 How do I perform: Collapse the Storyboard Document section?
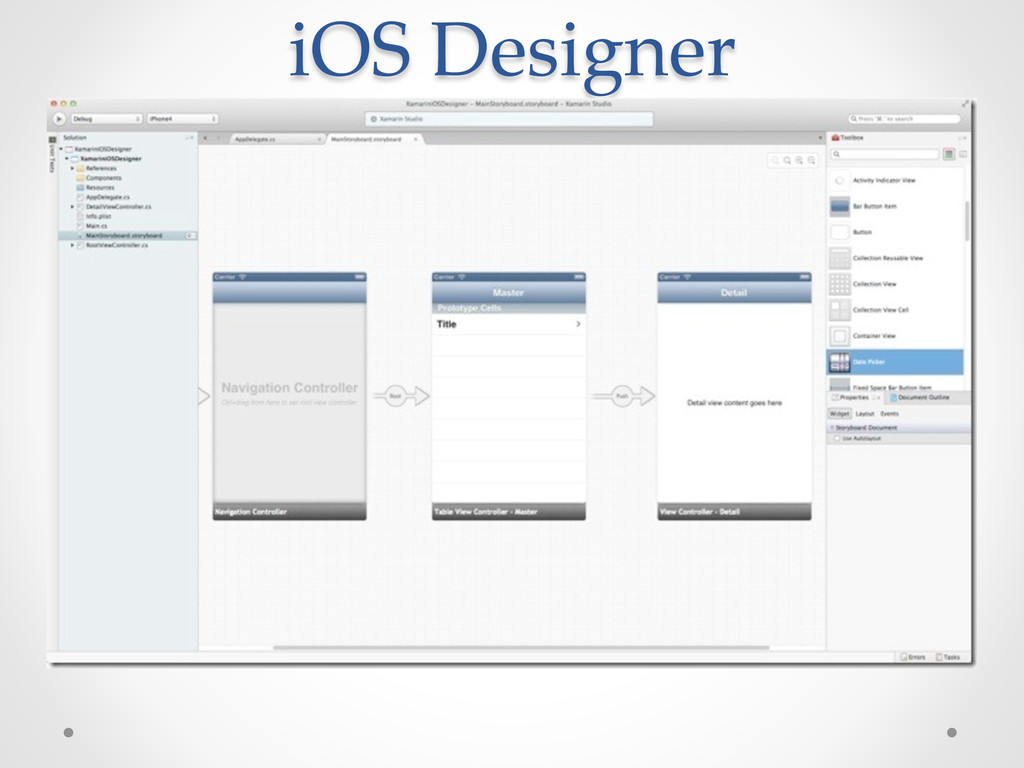(832, 428)
